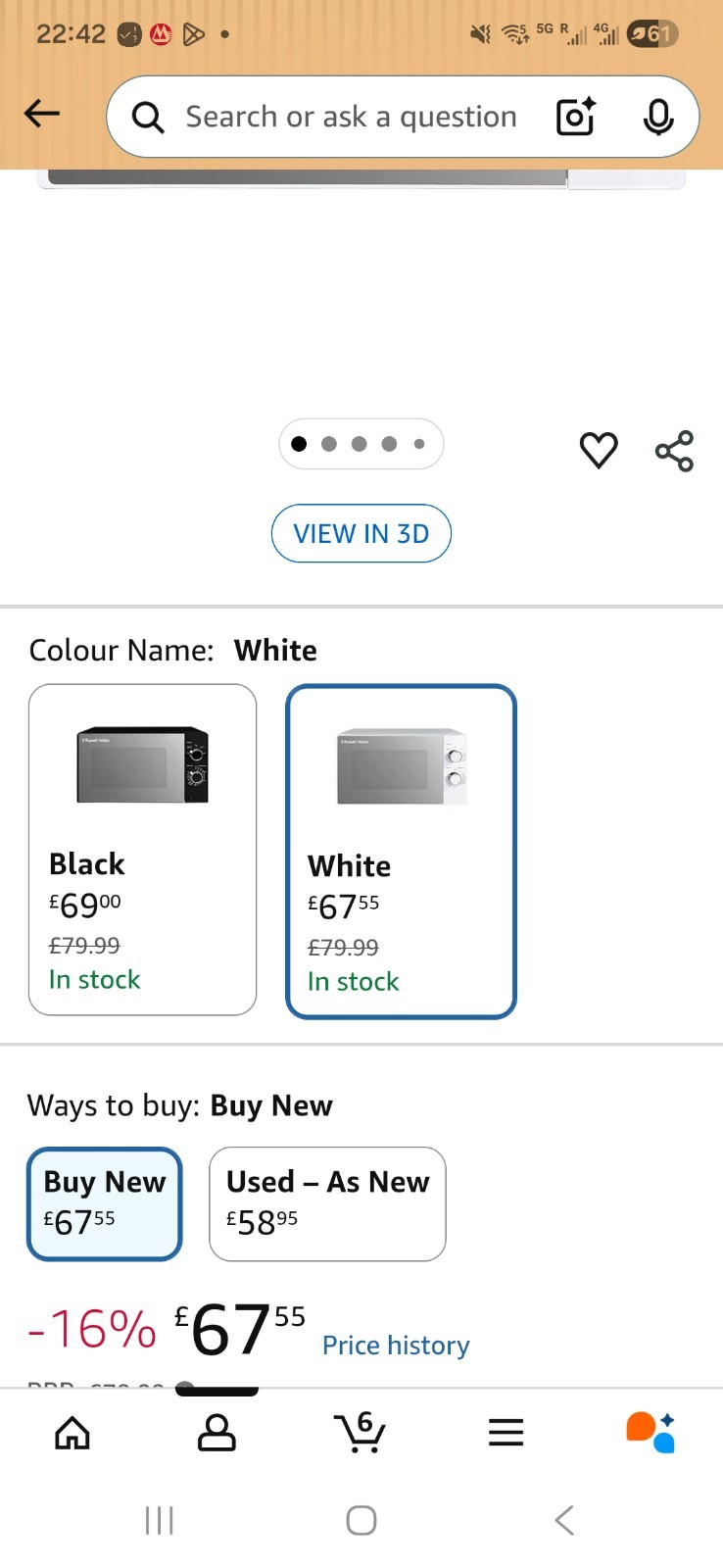
Task: Tap the microphone voice search icon
Action: point(658,117)
